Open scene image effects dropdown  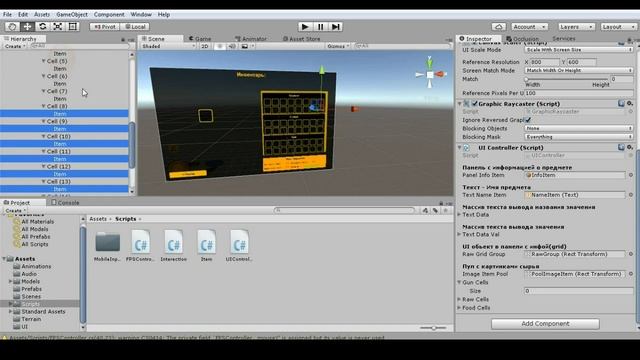pyautogui.click(x=247, y=46)
